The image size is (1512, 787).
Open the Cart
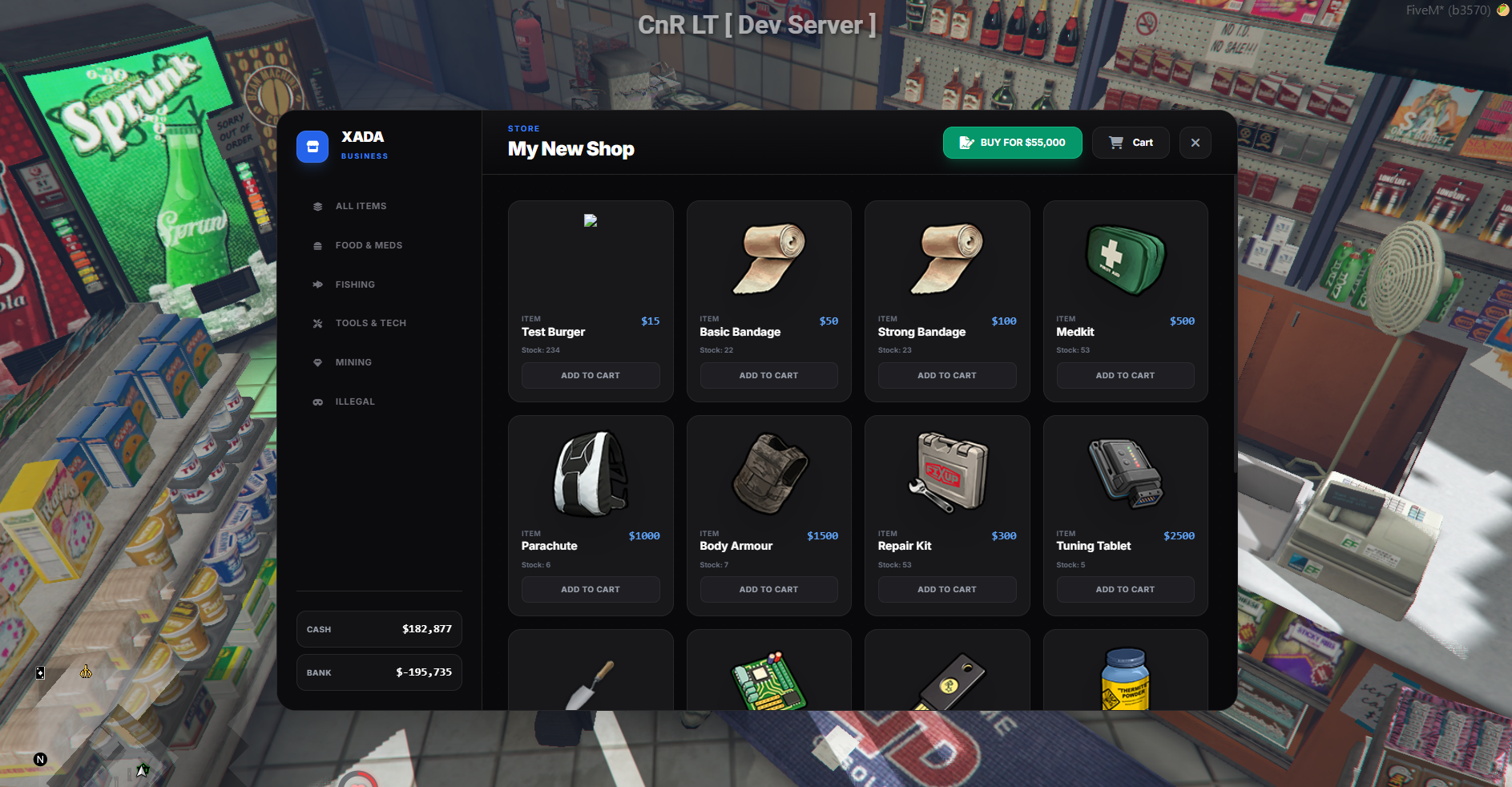(1131, 143)
